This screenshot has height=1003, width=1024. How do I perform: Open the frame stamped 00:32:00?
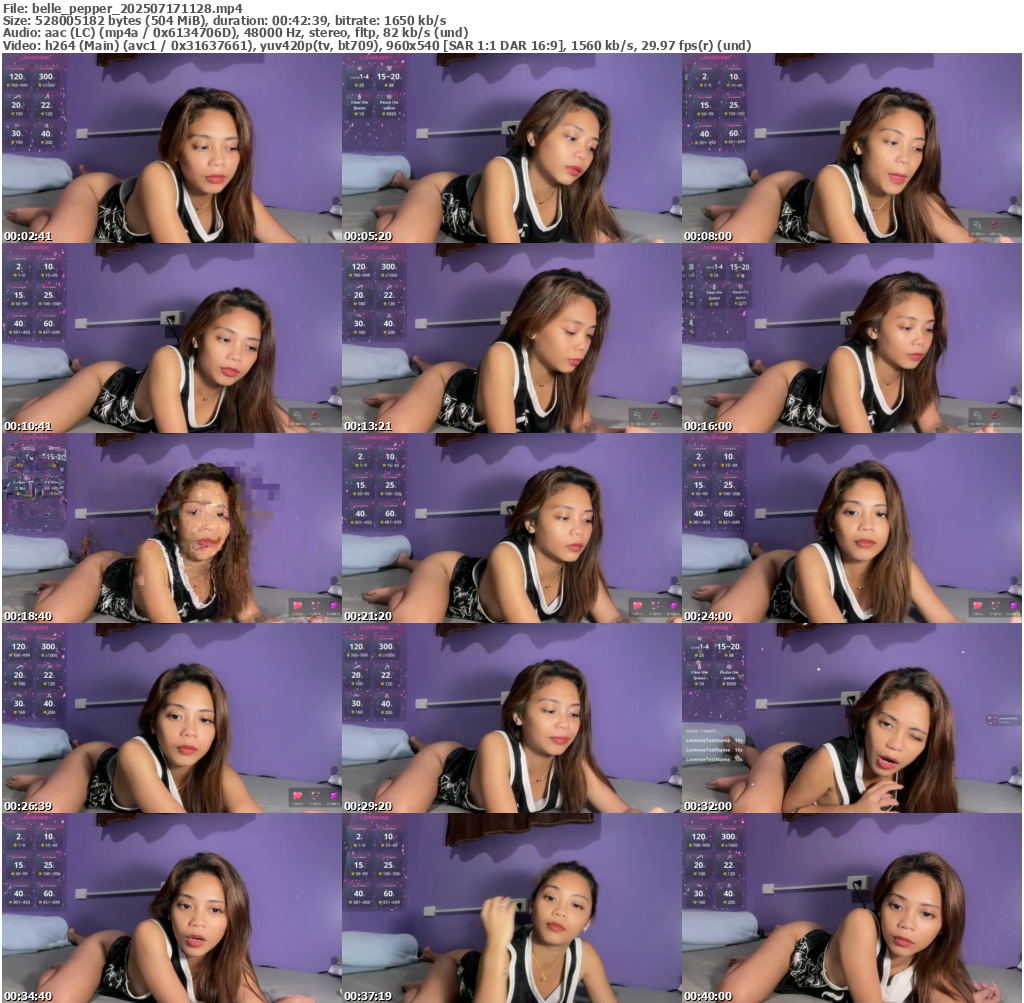(x=852, y=718)
